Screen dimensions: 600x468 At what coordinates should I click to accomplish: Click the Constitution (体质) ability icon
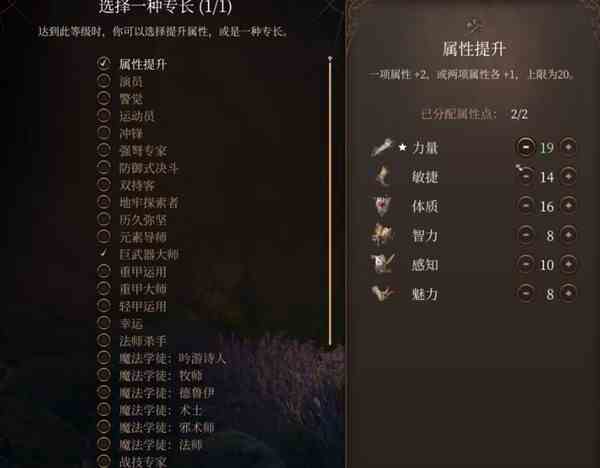point(382,206)
